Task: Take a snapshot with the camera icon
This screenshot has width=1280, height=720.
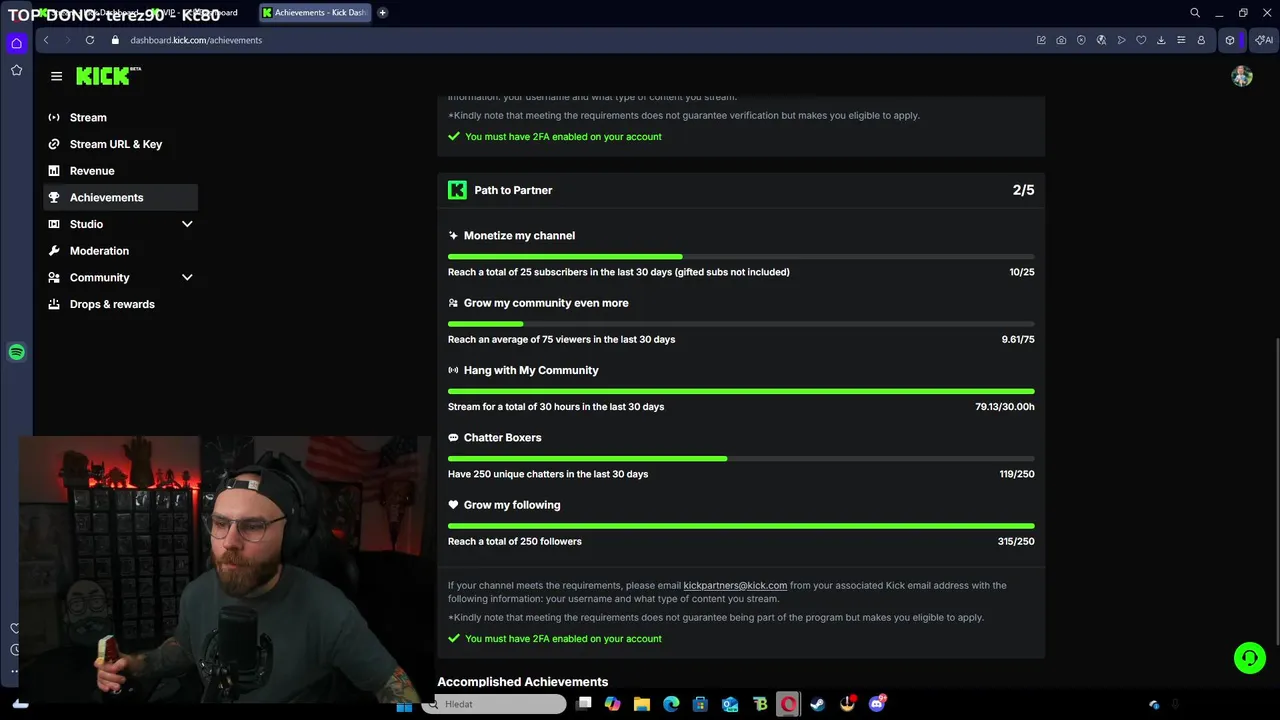Action: pos(1061,40)
